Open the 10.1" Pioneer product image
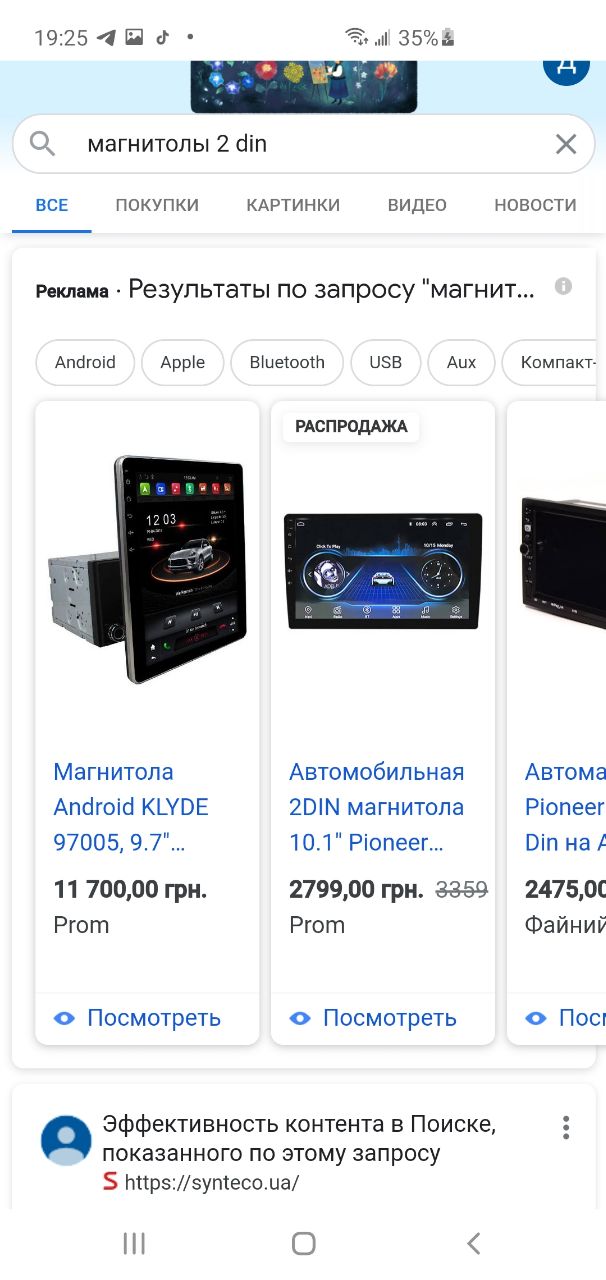 click(383, 571)
